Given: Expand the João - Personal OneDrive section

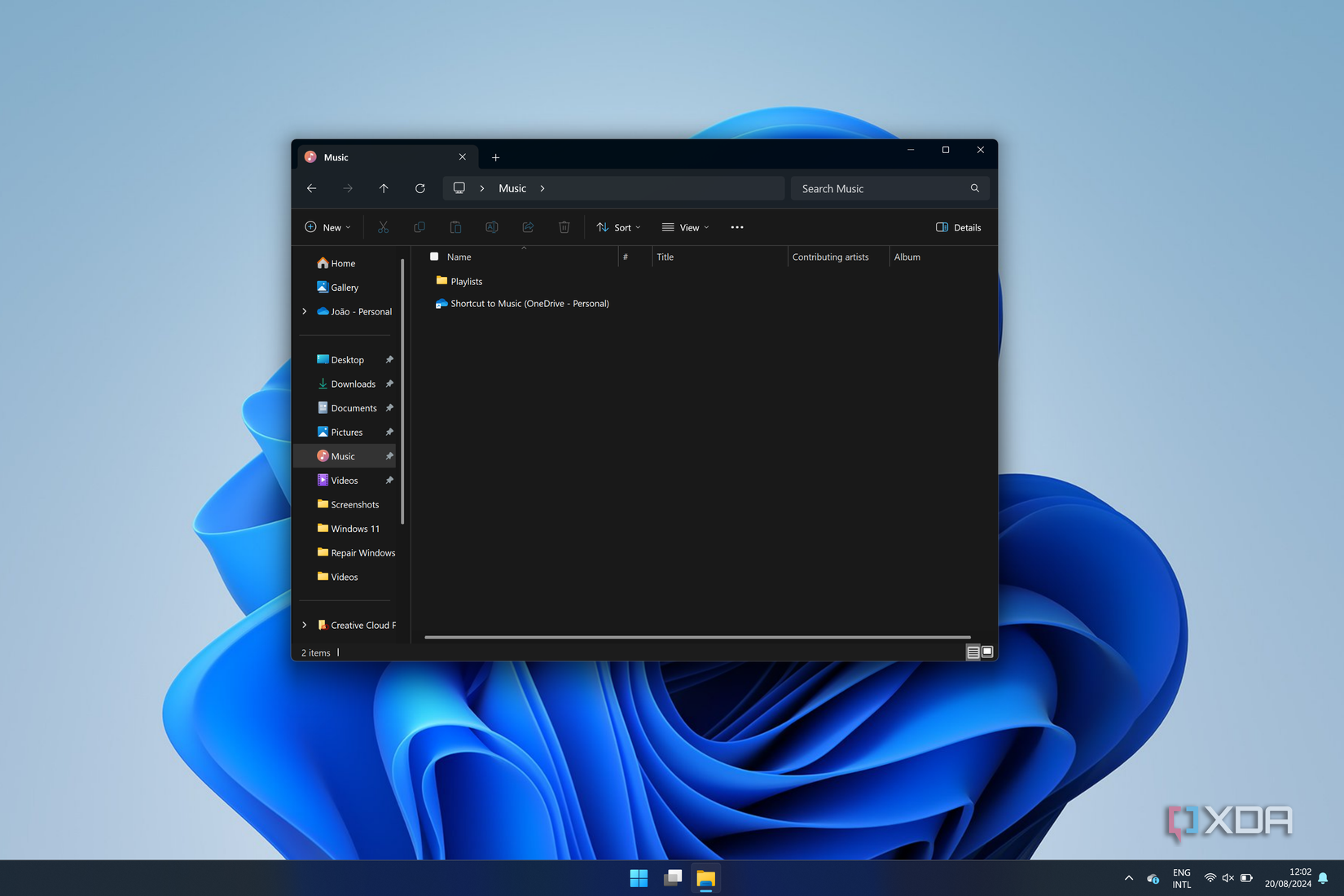Looking at the screenshot, I should (x=304, y=311).
